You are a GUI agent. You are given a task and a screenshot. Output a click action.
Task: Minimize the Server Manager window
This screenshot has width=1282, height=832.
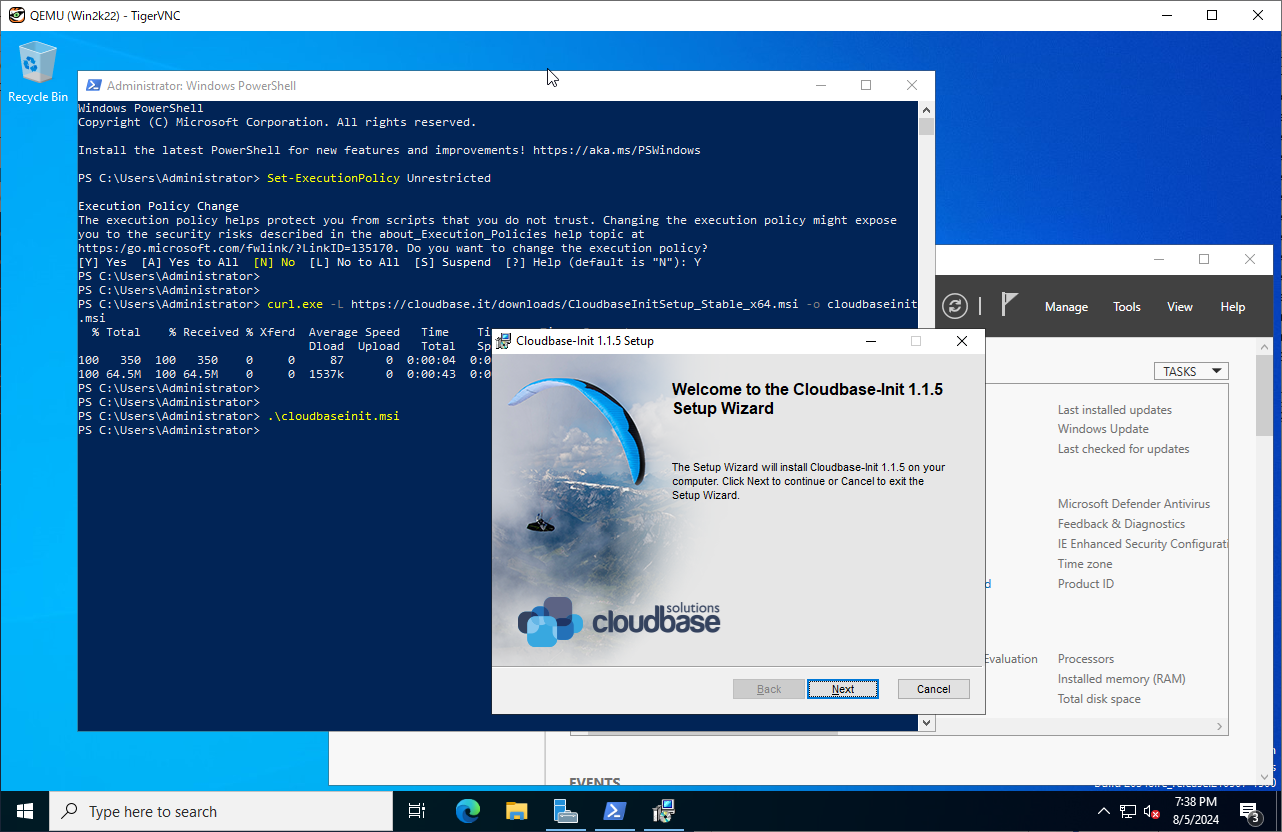tap(1158, 259)
